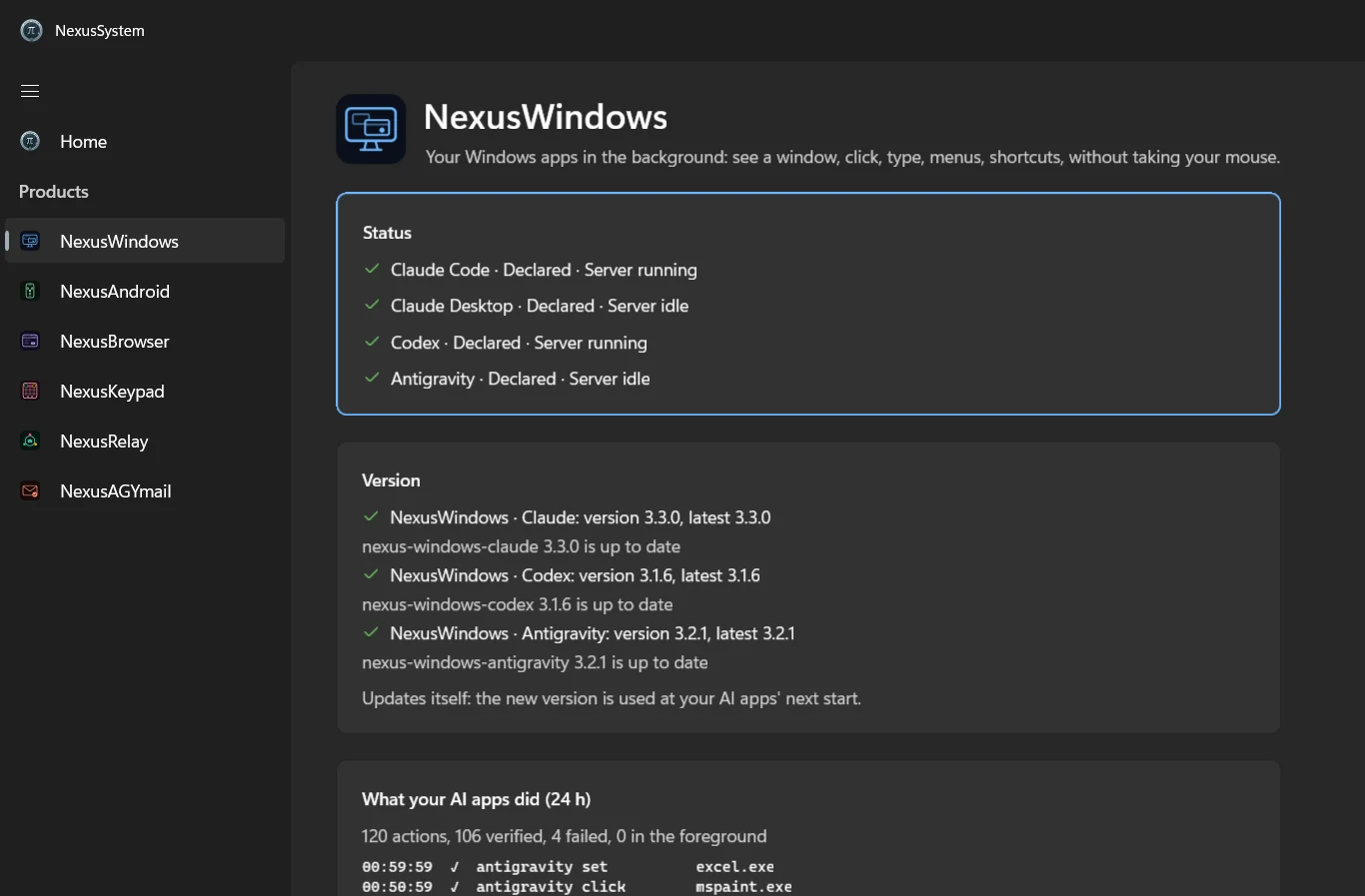Click the NexusBrowser icon in the sidebar

(x=30, y=342)
